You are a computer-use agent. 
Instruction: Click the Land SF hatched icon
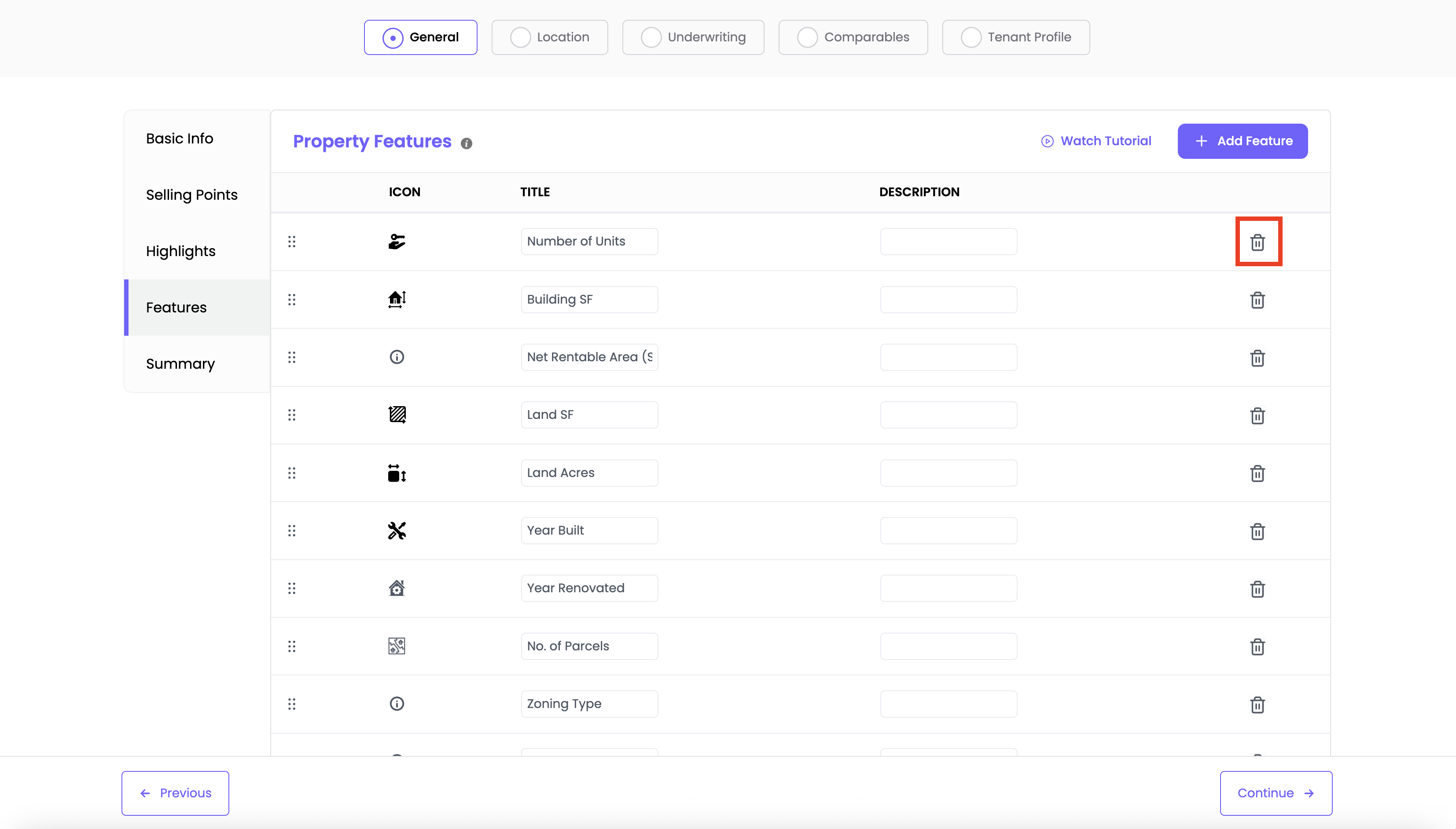(x=396, y=414)
